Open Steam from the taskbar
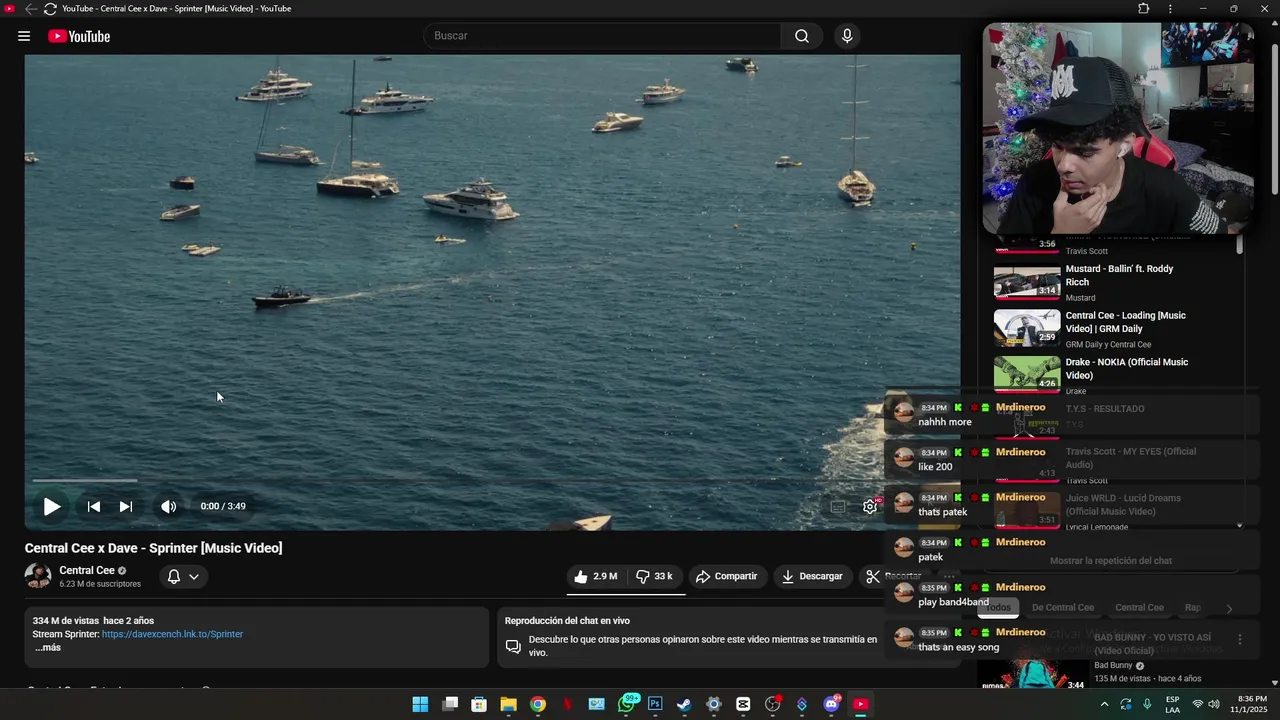Image resolution: width=1280 pixels, height=720 pixels. pos(684,704)
